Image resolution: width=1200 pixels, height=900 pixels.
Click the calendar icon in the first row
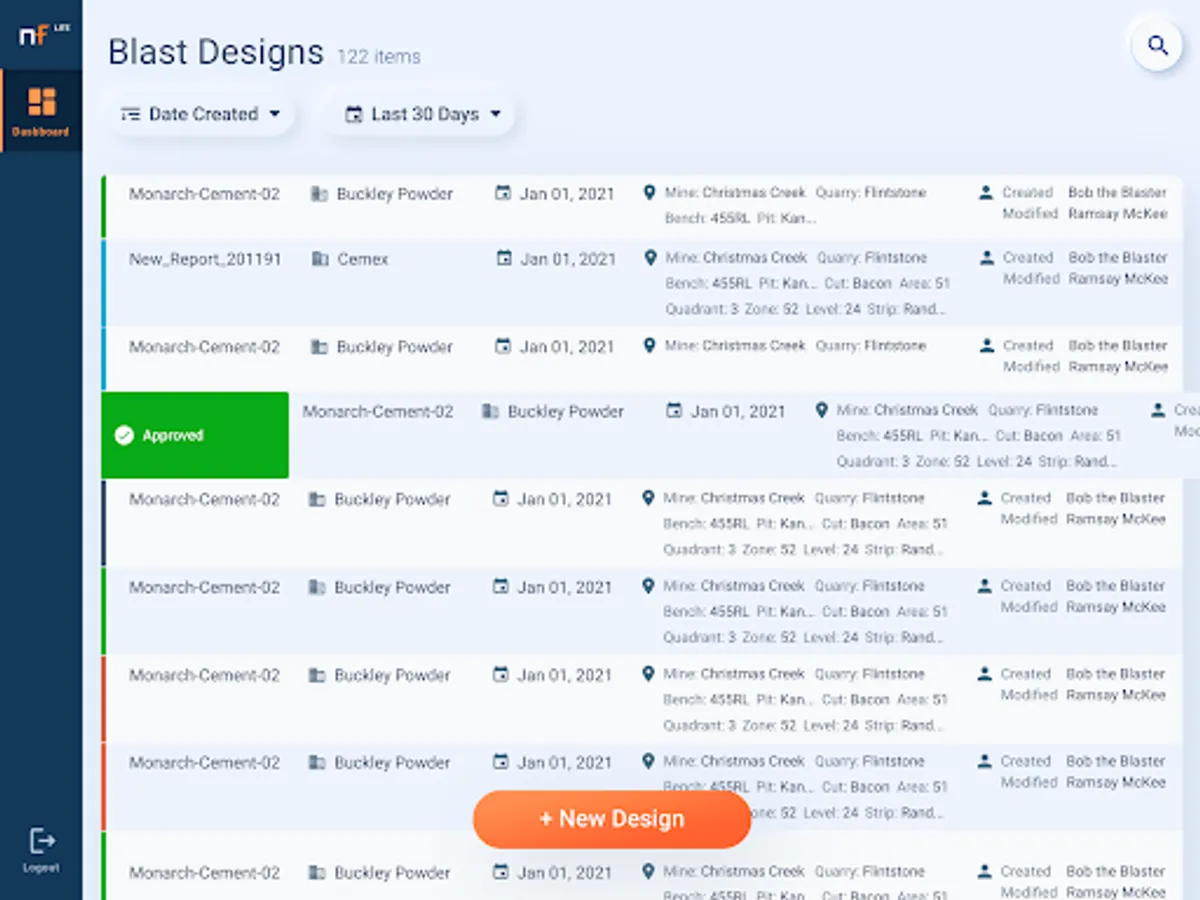(503, 193)
